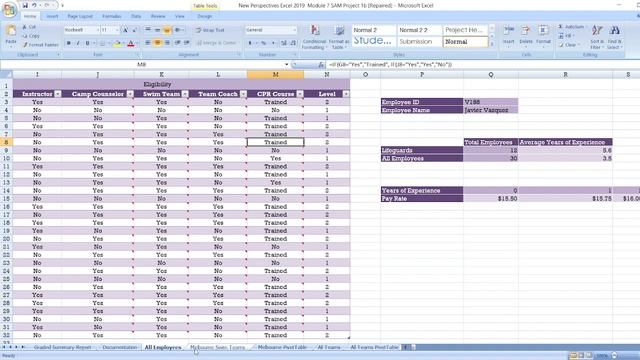Apply the red Font Color
640x360 pixels.
click(x=131, y=43)
